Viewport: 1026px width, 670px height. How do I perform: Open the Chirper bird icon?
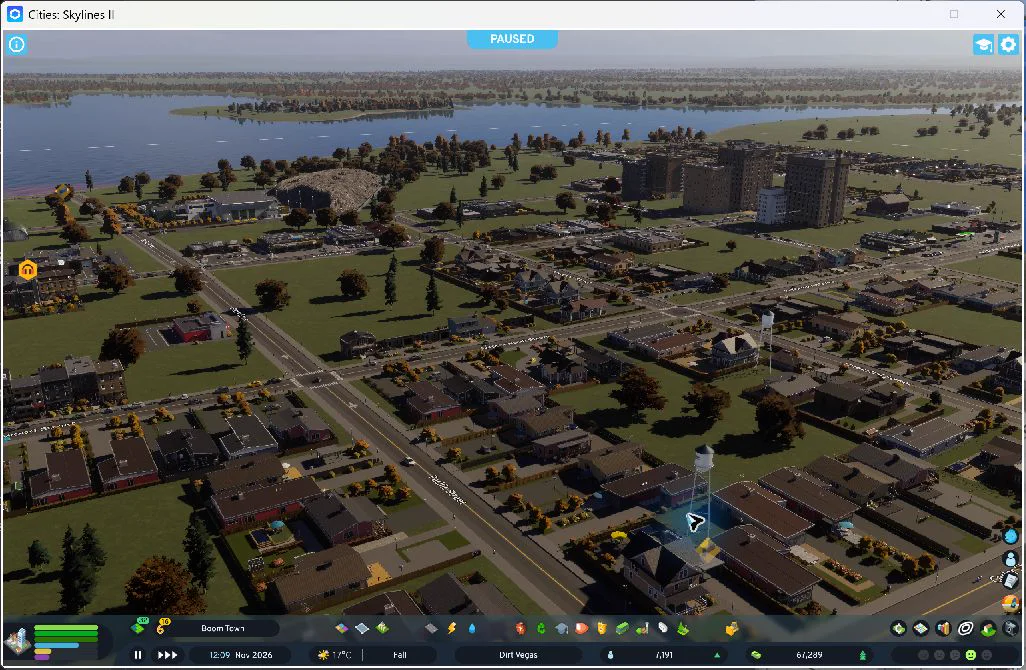1011,537
